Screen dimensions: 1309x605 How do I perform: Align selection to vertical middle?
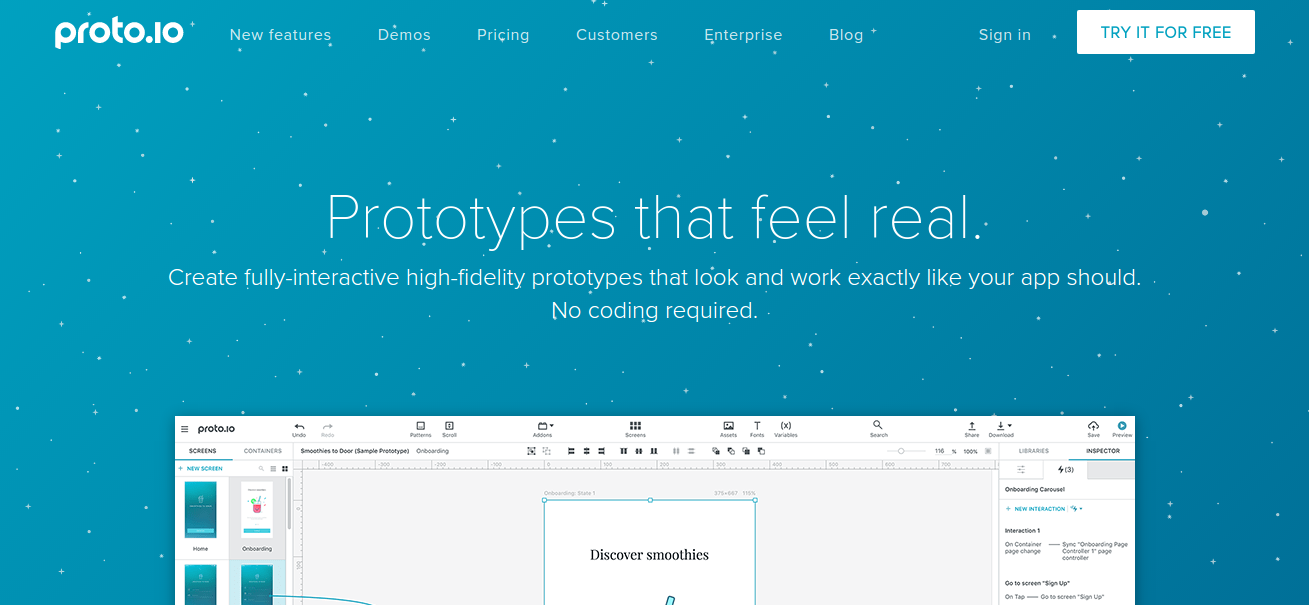639,451
